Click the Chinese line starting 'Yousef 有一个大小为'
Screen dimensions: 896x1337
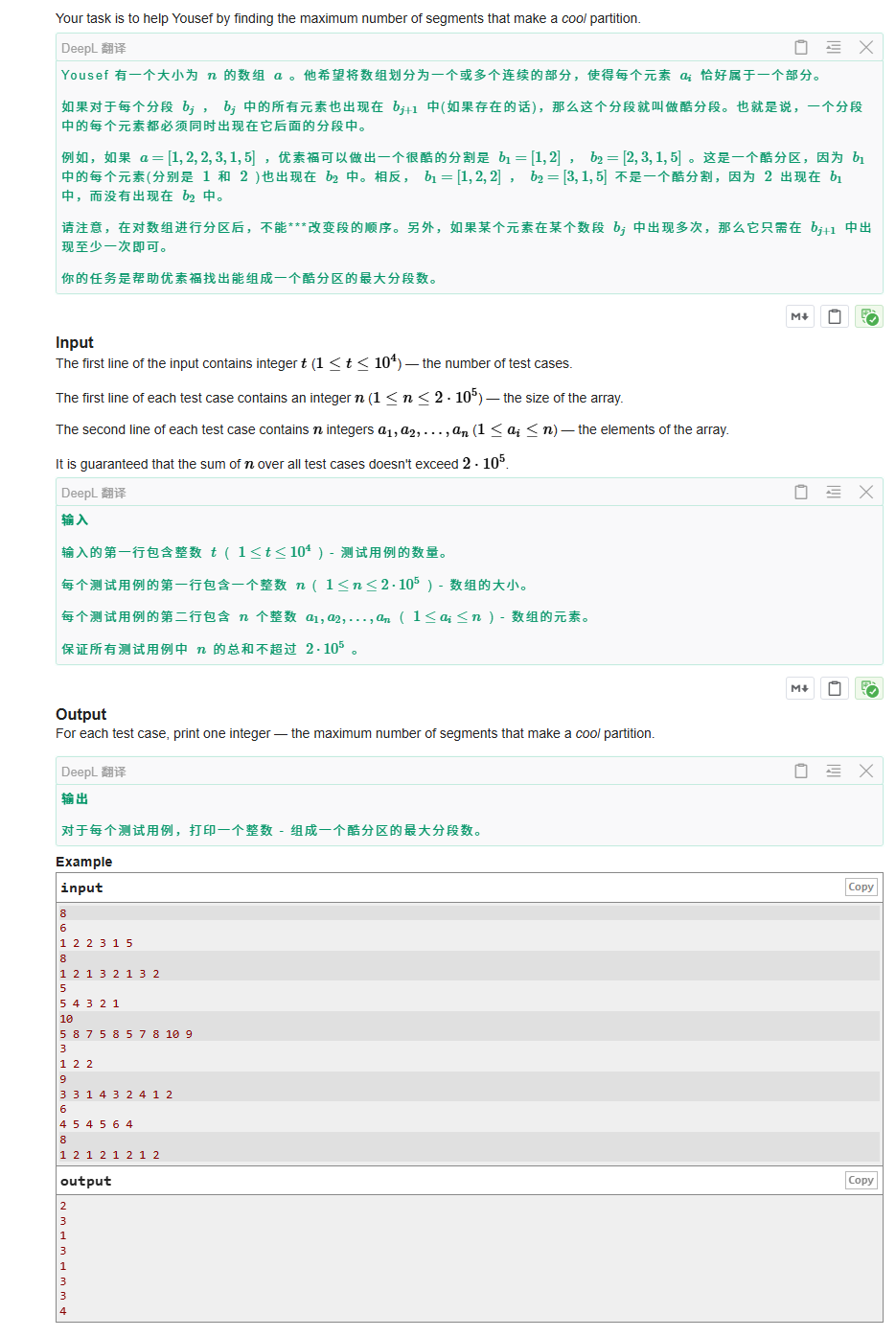click(x=442, y=75)
